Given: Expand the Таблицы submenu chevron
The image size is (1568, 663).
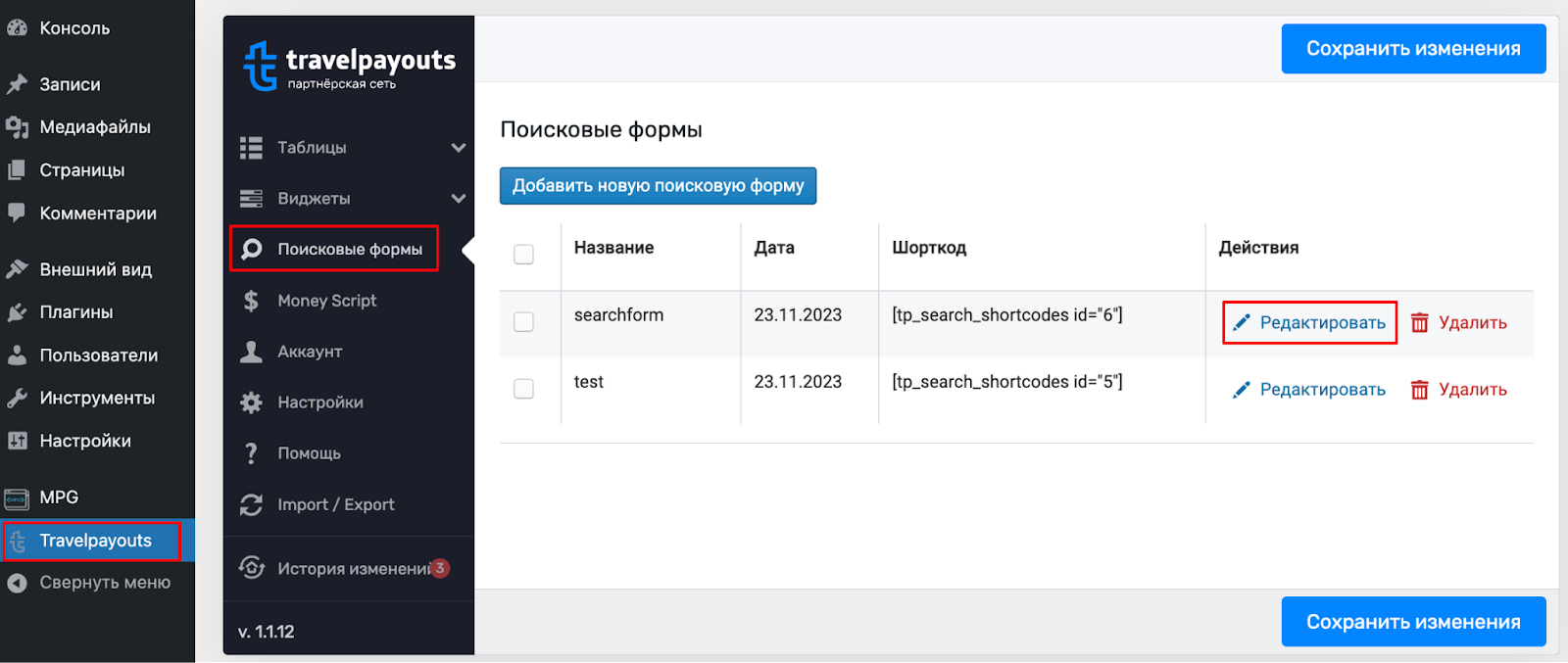Looking at the screenshot, I should [458, 148].
